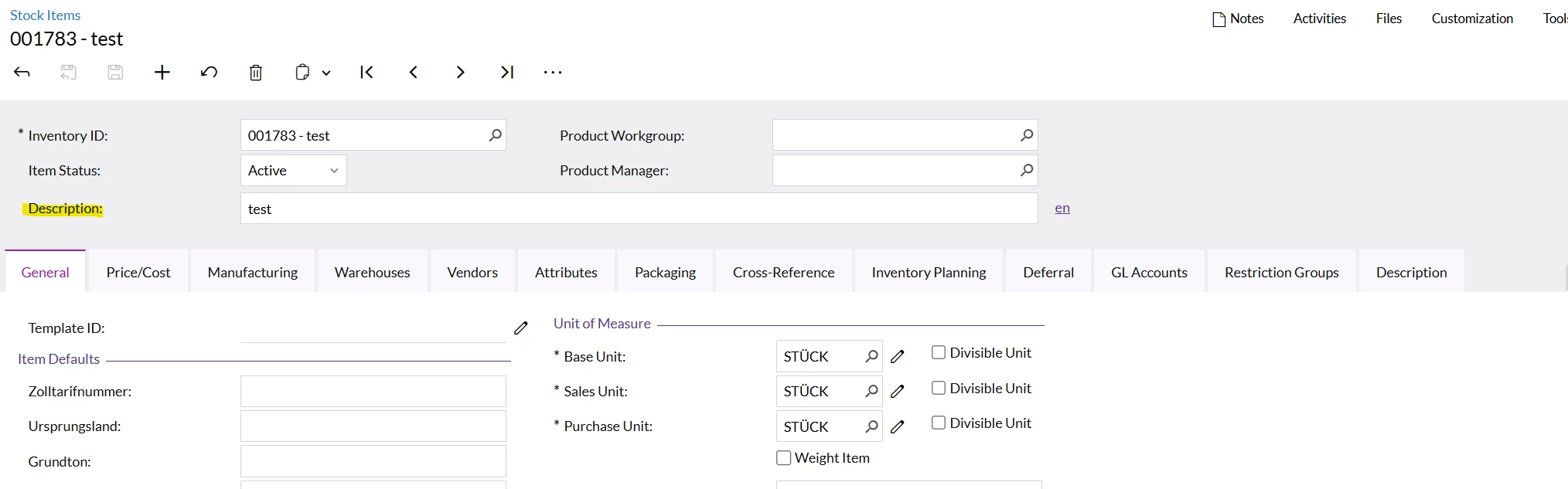
Task: Click the 'en' language link
Action: point(1062,209)
